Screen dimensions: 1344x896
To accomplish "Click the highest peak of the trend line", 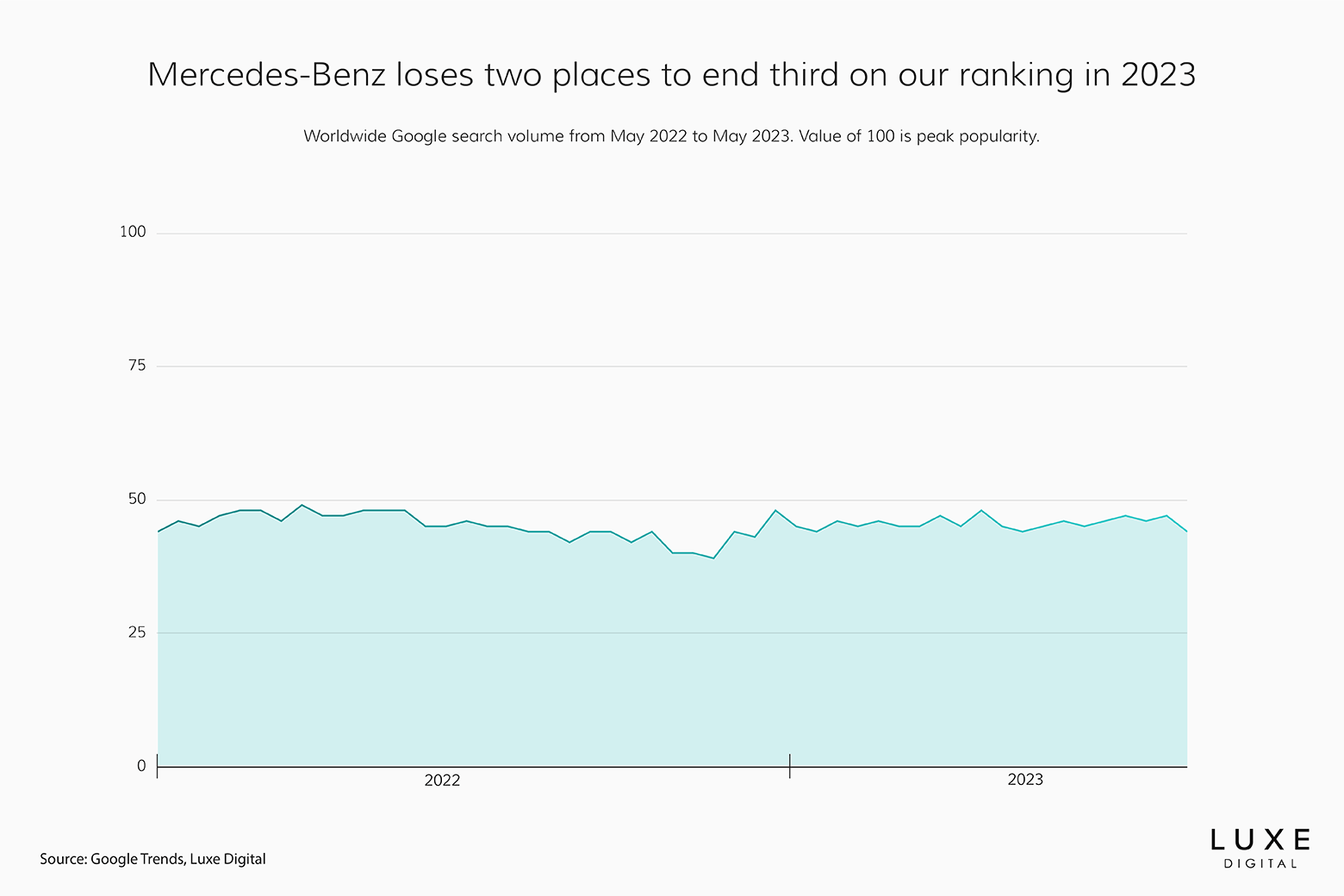I will (x=302, y=505).
